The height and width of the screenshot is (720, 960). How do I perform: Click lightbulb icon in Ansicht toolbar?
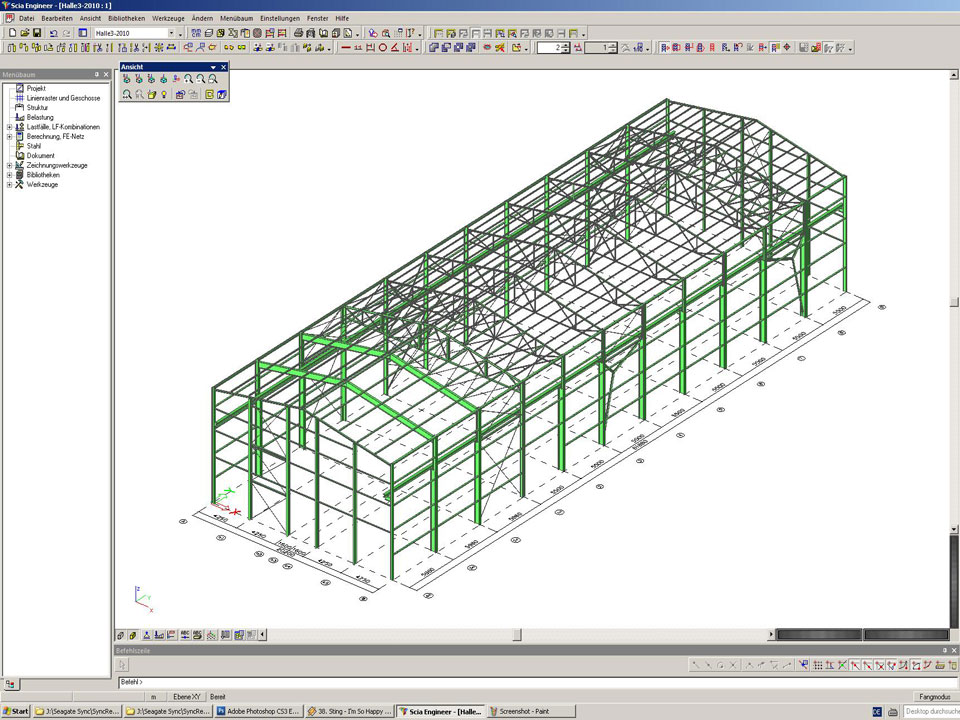tap(163, 95)
